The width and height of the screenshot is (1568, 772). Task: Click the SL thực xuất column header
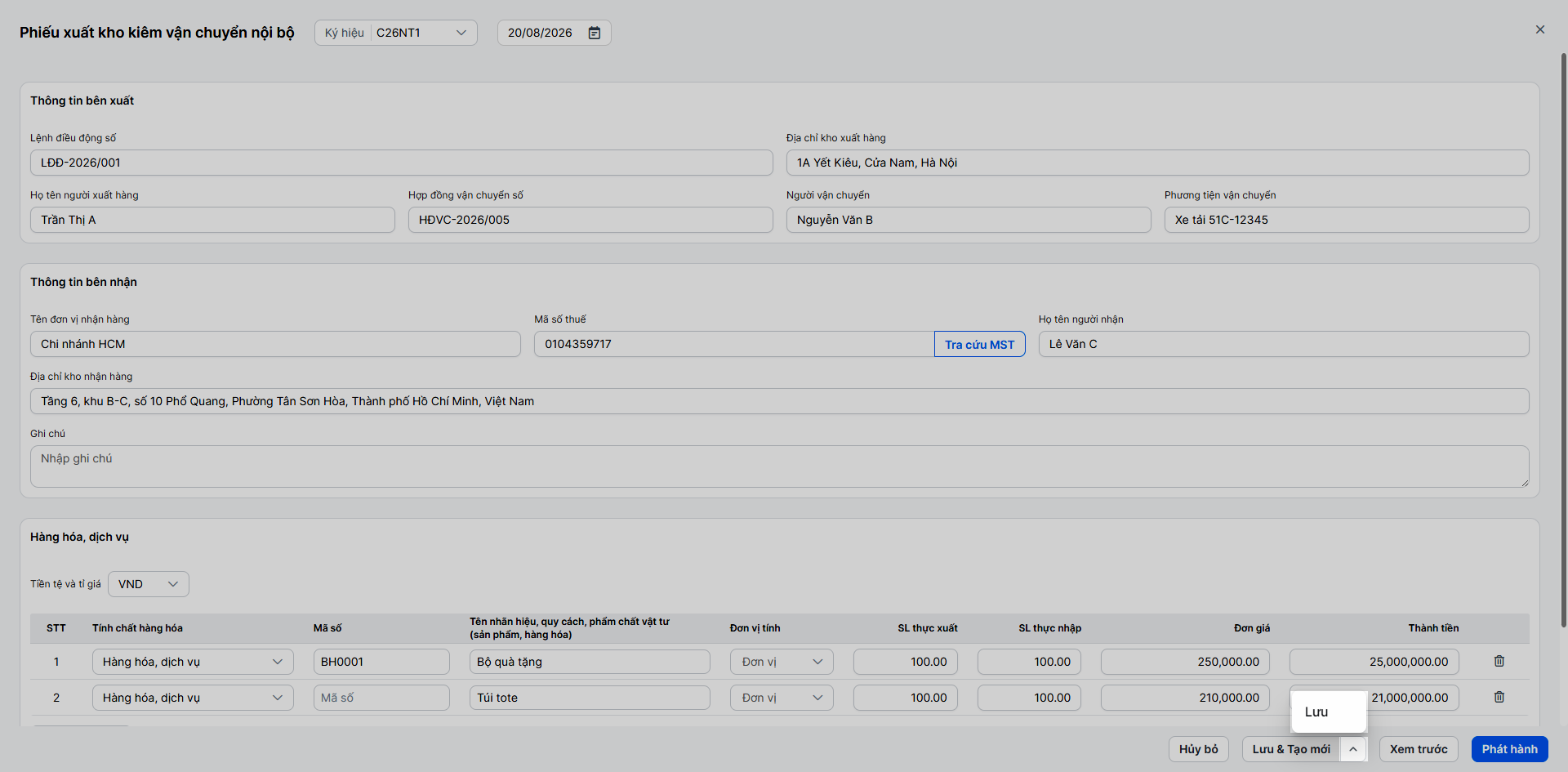click(x=928, y=628)
